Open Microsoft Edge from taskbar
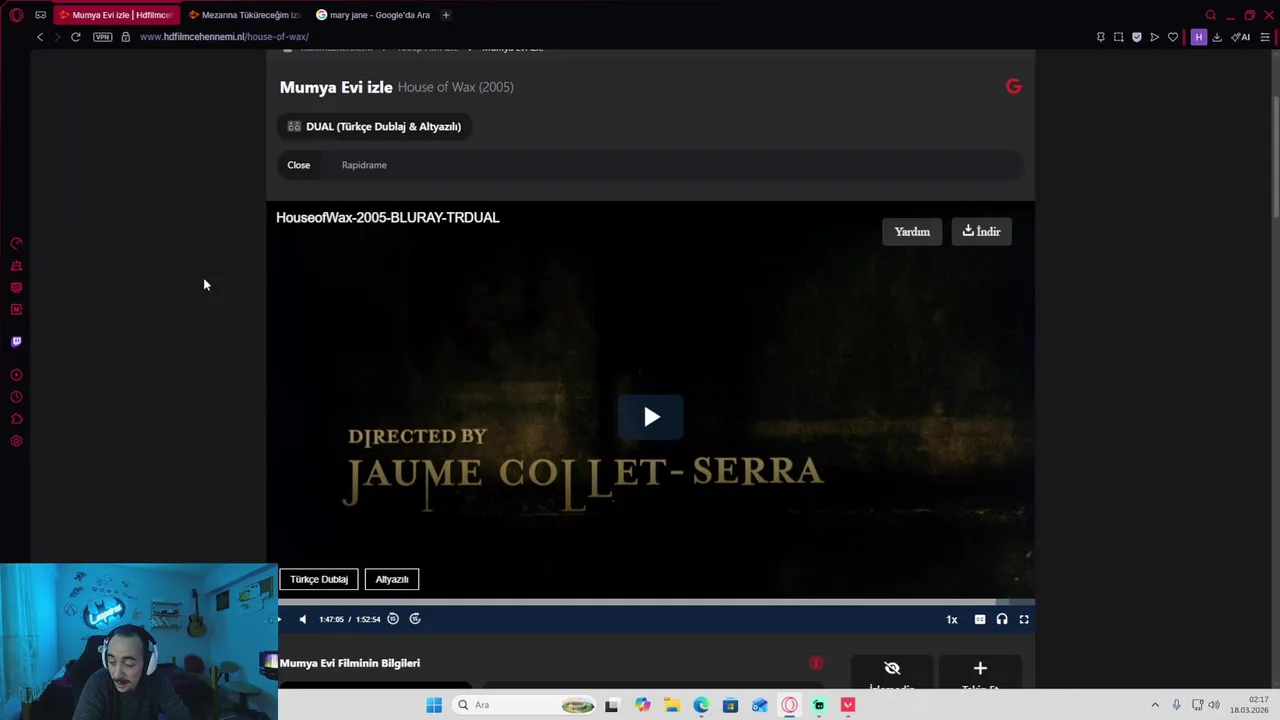Image resolution: width=1280 pixels, height=720 pixels. point(701,705)
